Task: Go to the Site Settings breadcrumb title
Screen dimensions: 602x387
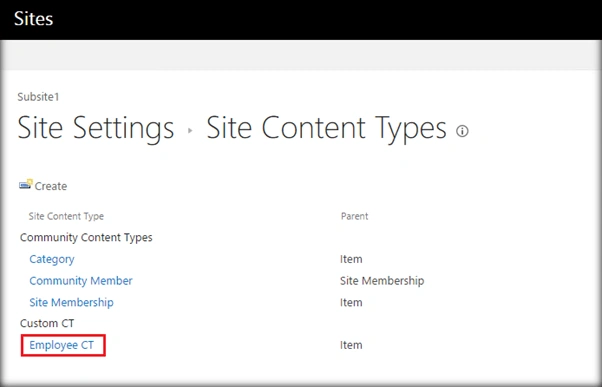Action: pyautogui.click(x=96, y=128)
